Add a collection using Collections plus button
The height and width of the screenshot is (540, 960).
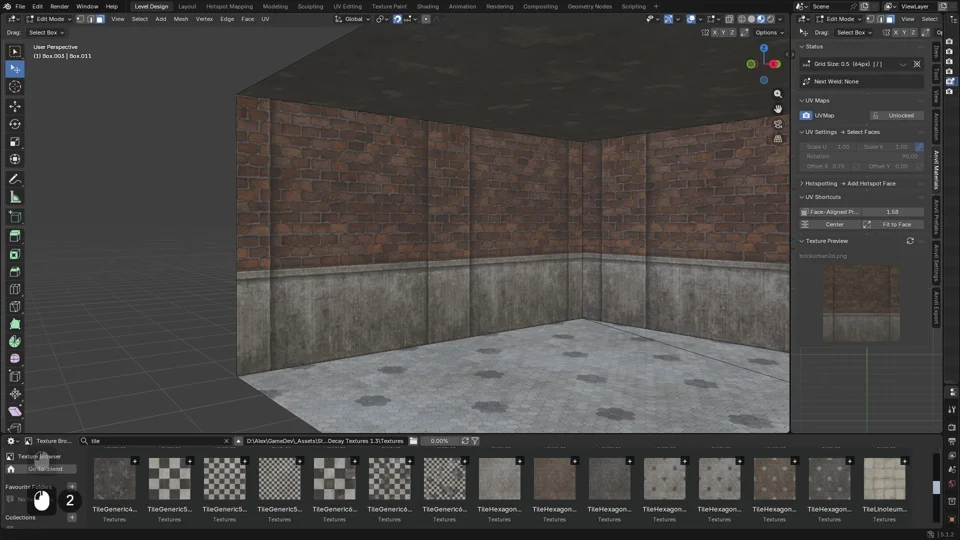tap(72, 517)
